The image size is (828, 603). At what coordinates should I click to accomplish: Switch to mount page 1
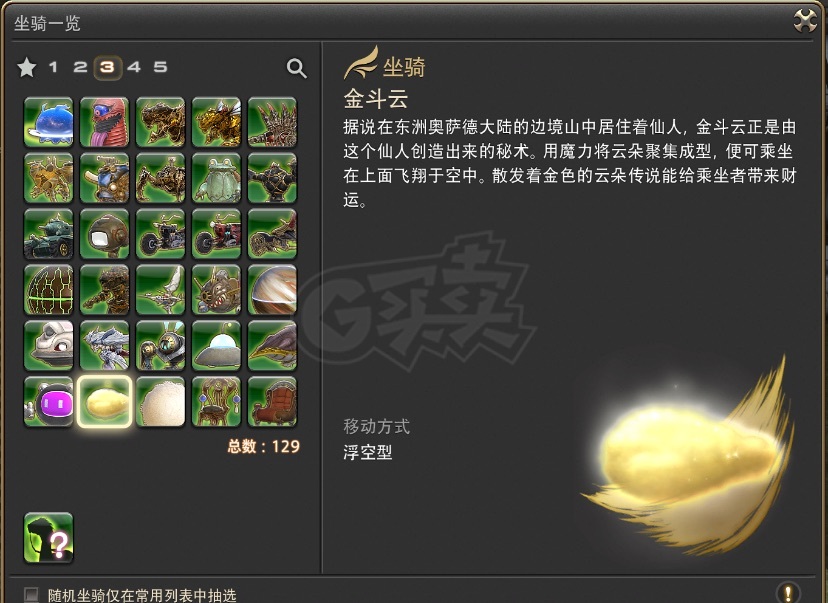coord(53,67)
